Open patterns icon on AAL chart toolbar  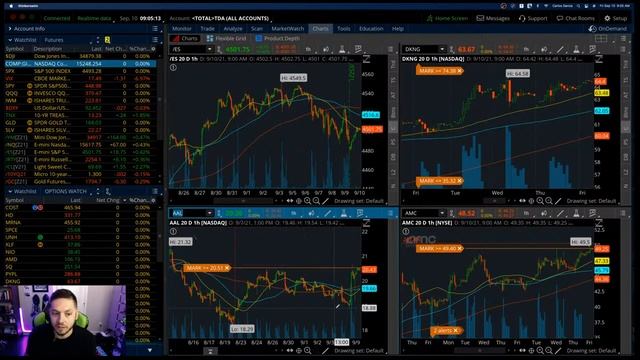(360, 213)
